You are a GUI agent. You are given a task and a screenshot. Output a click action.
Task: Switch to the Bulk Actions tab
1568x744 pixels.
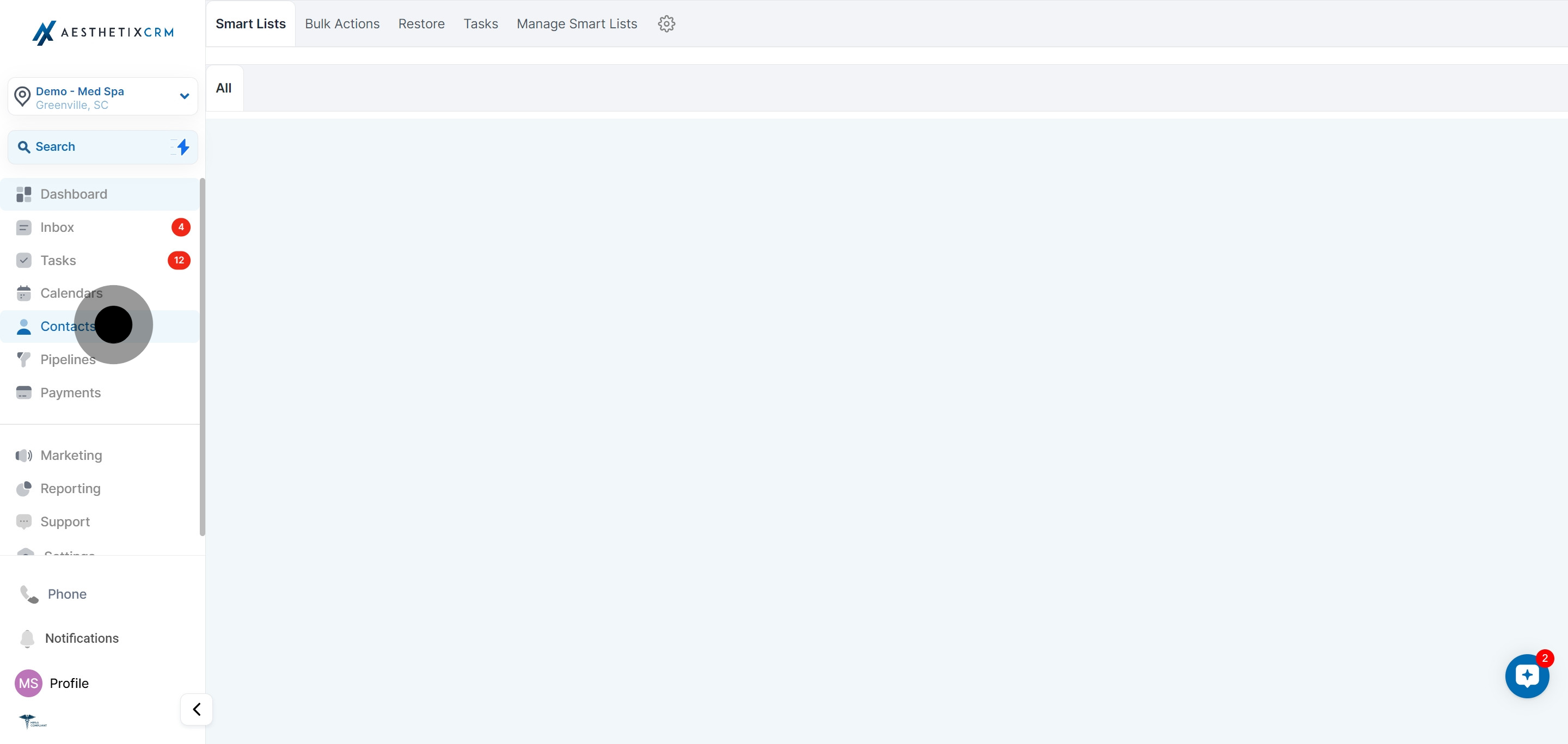tap(341, 24)
